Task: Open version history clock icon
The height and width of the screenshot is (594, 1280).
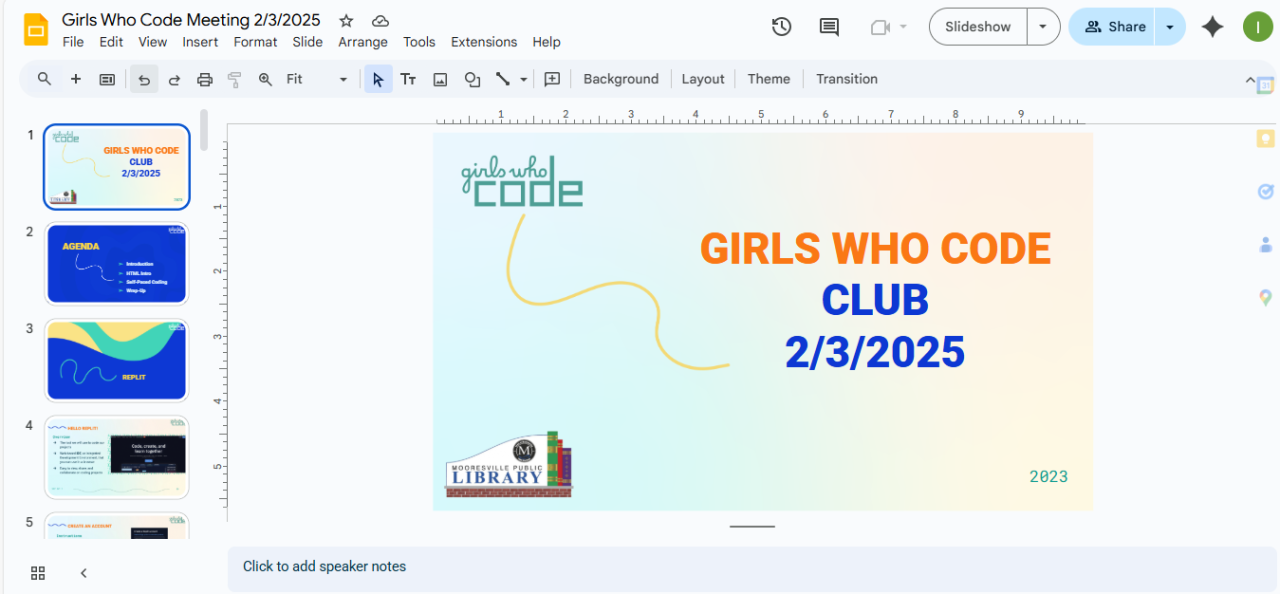Action: coord(782,27)
